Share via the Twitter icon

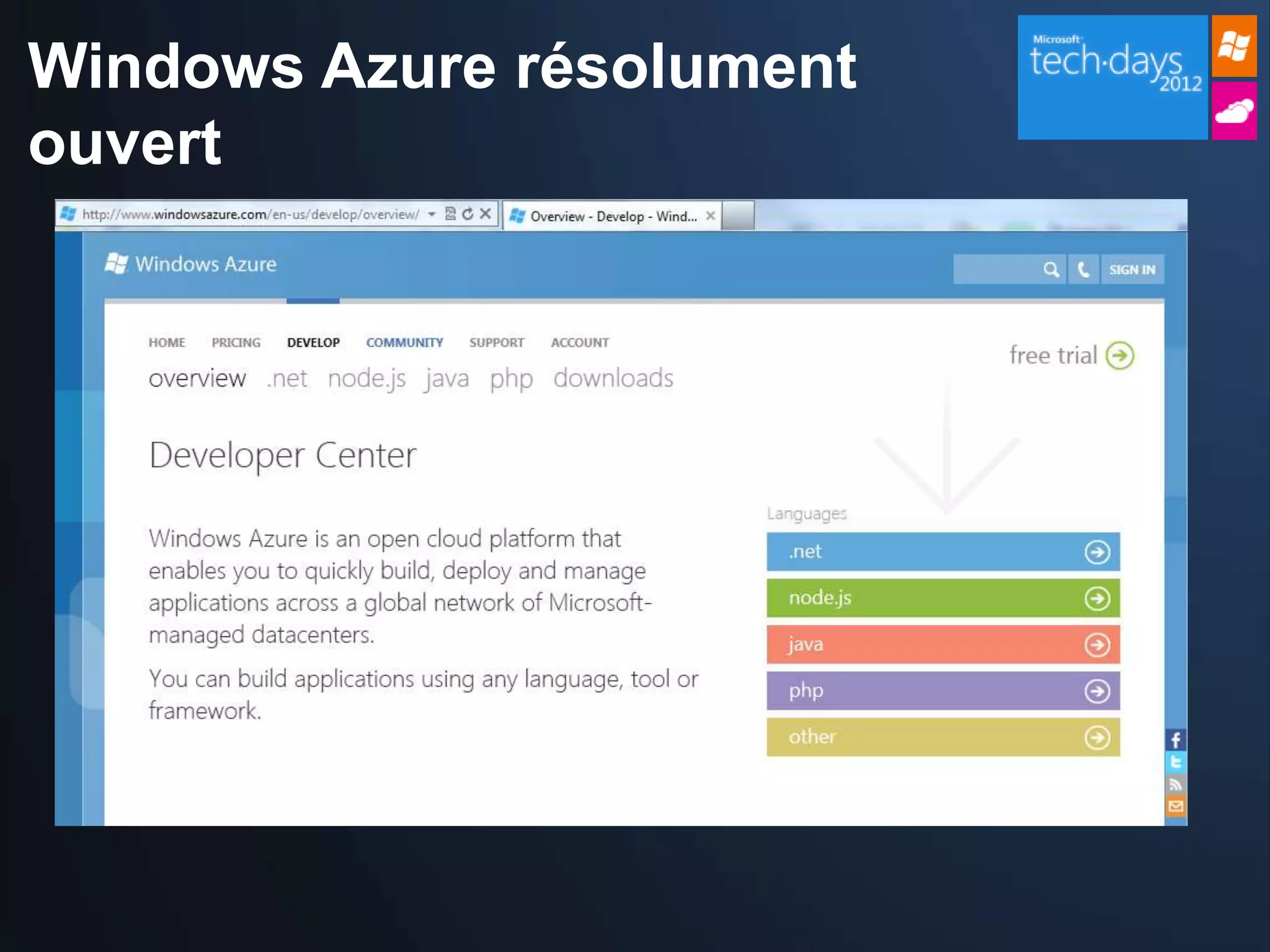pos(1176,762)
